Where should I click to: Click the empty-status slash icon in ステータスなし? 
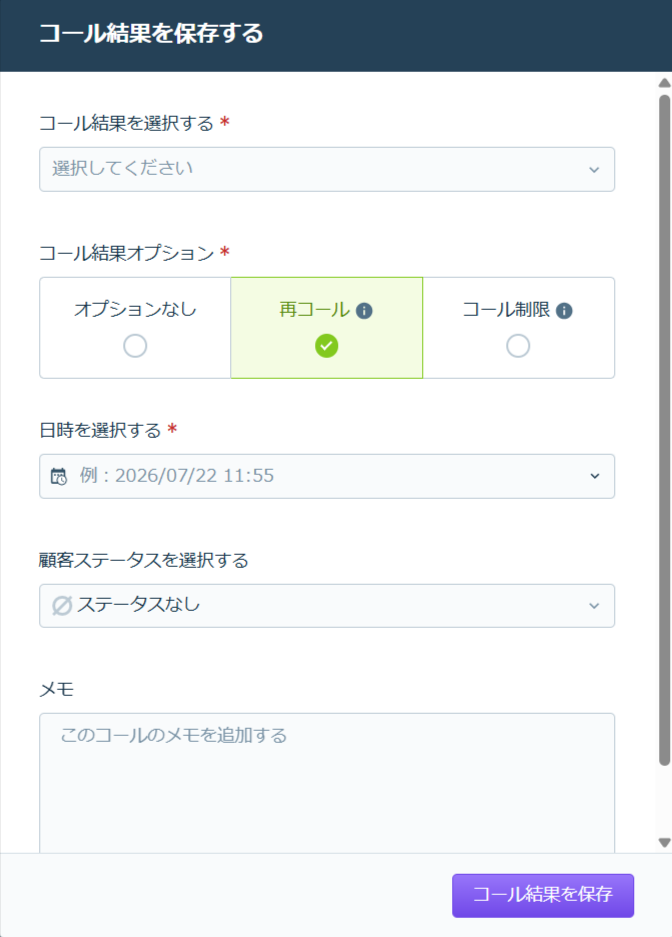[x=62, y=605]
